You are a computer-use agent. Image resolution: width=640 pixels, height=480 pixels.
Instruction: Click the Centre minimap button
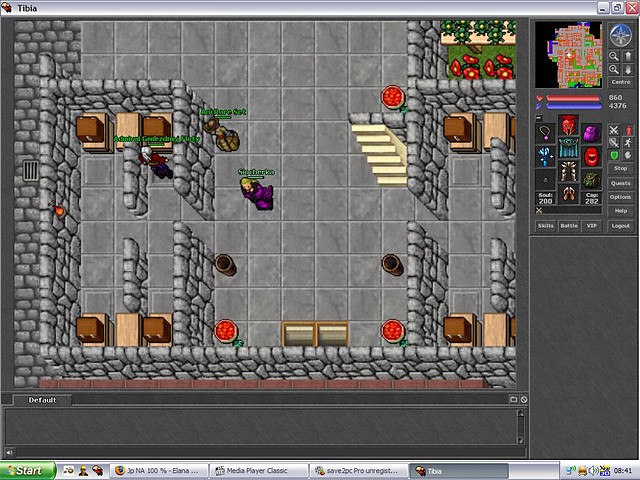[620, 82]
